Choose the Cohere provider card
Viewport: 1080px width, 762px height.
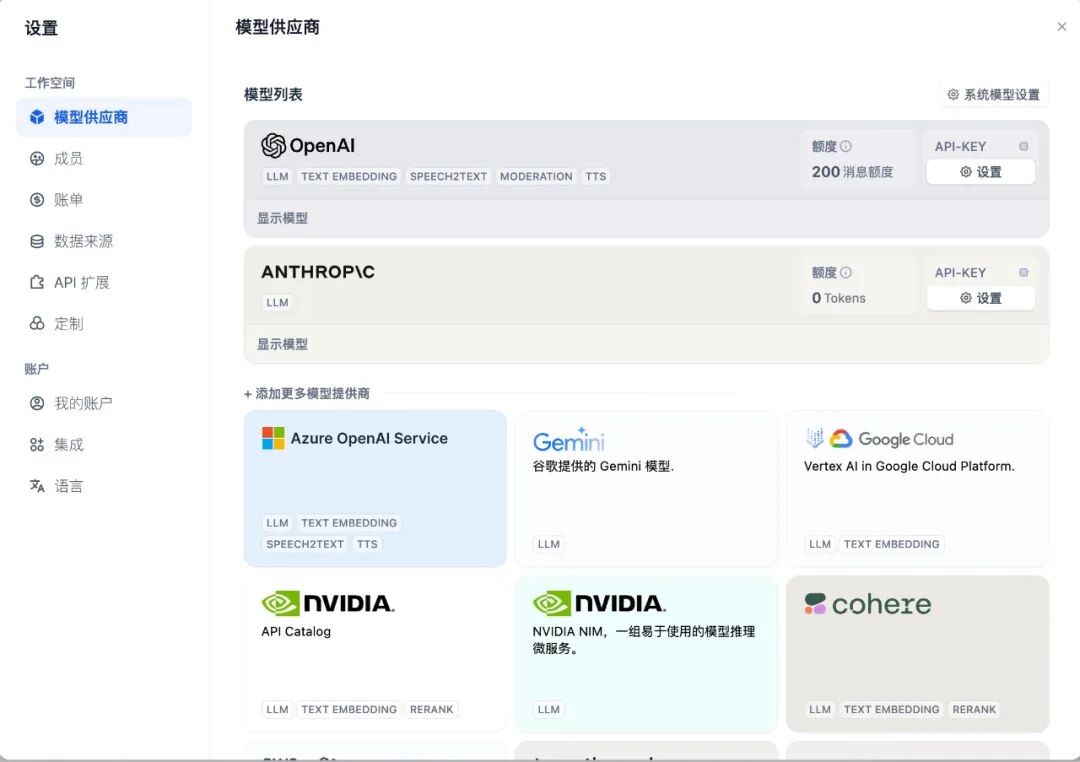point(917,653)
